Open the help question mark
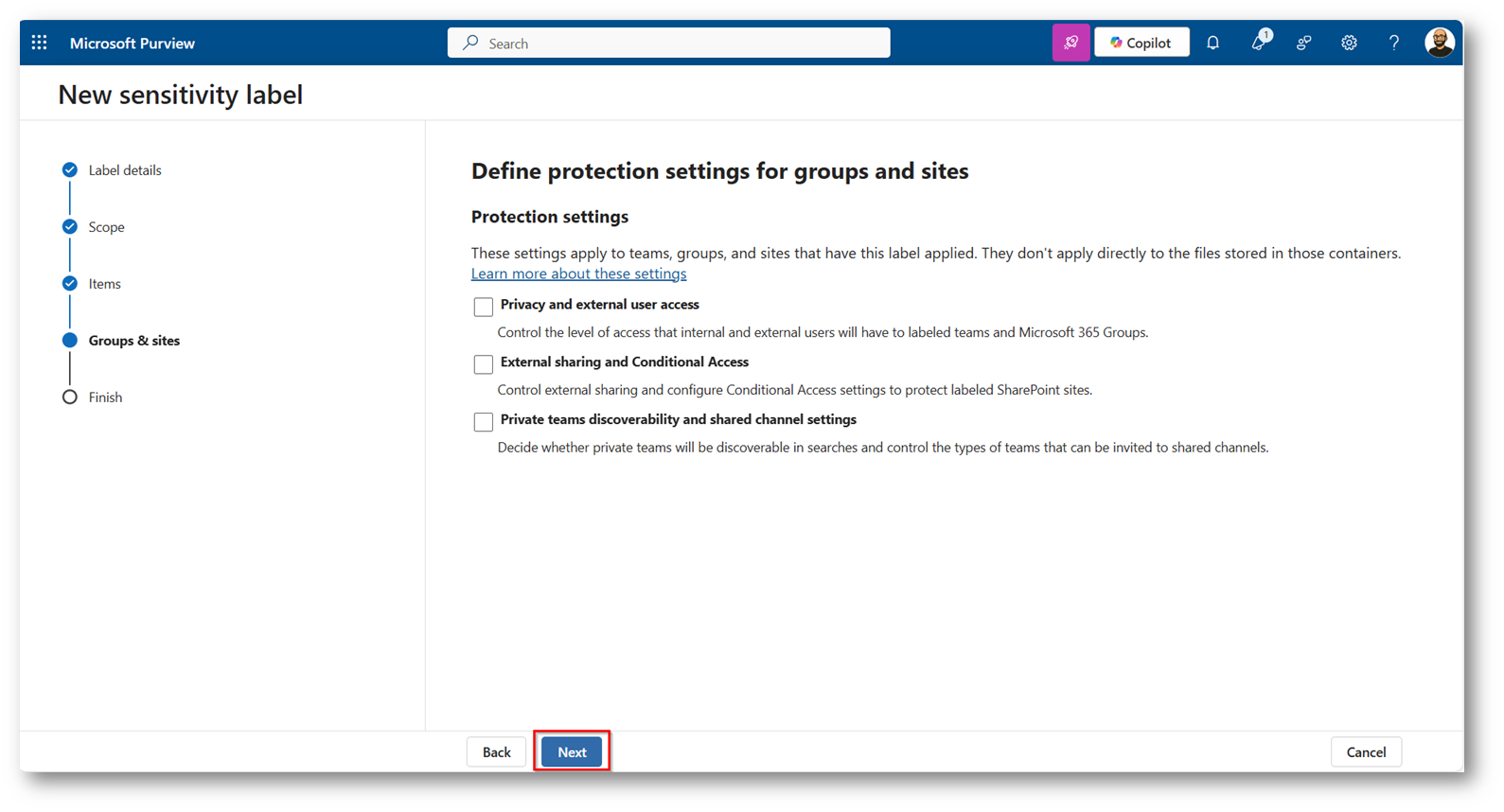This screenshot has width=1504, height=812. [1393, 43]
